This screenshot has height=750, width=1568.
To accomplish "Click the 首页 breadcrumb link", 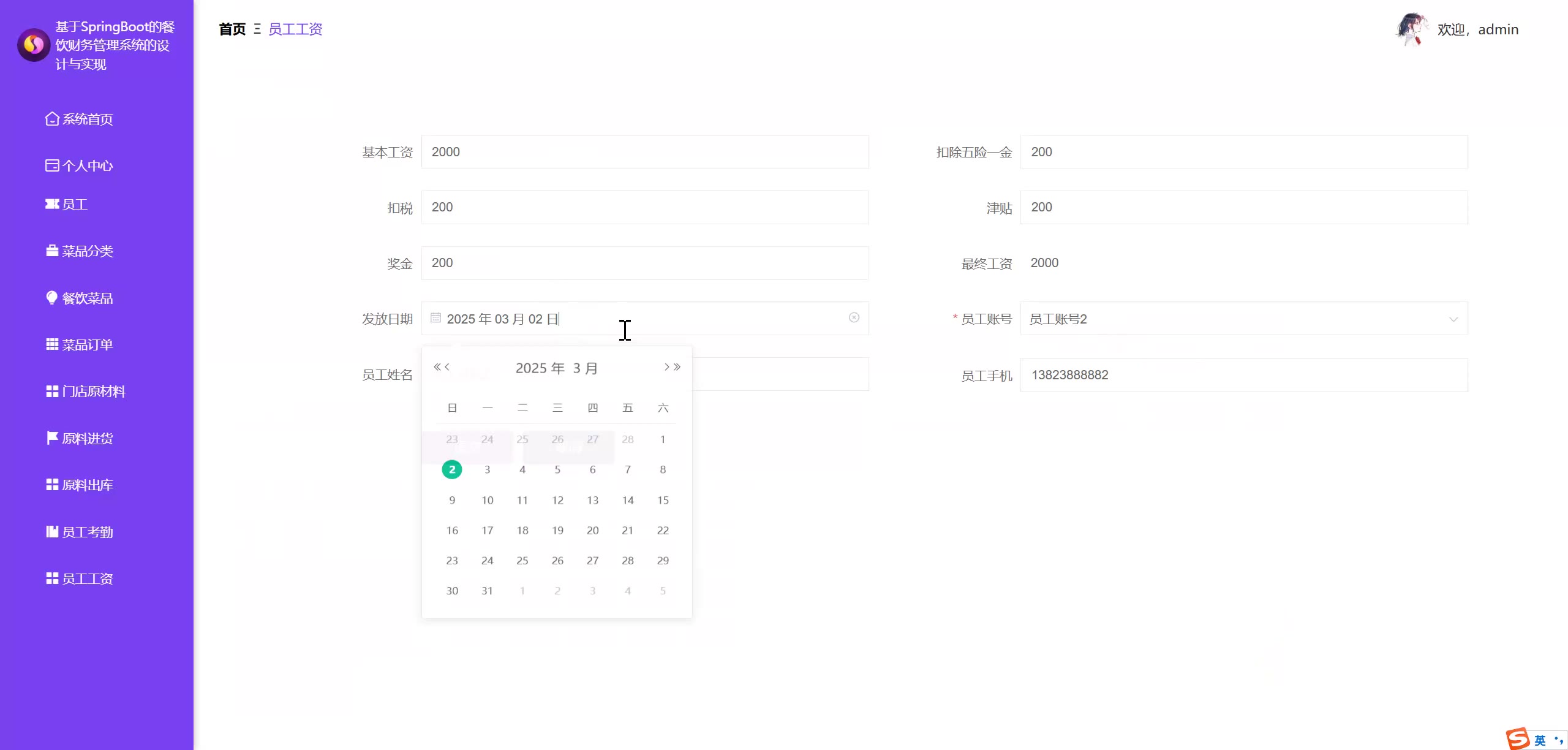I will pos(232,29).
